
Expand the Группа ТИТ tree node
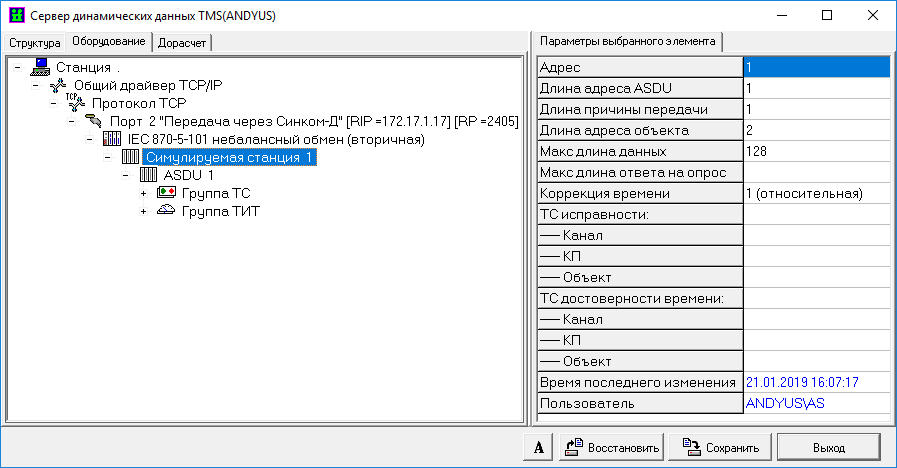coord(144,211)
